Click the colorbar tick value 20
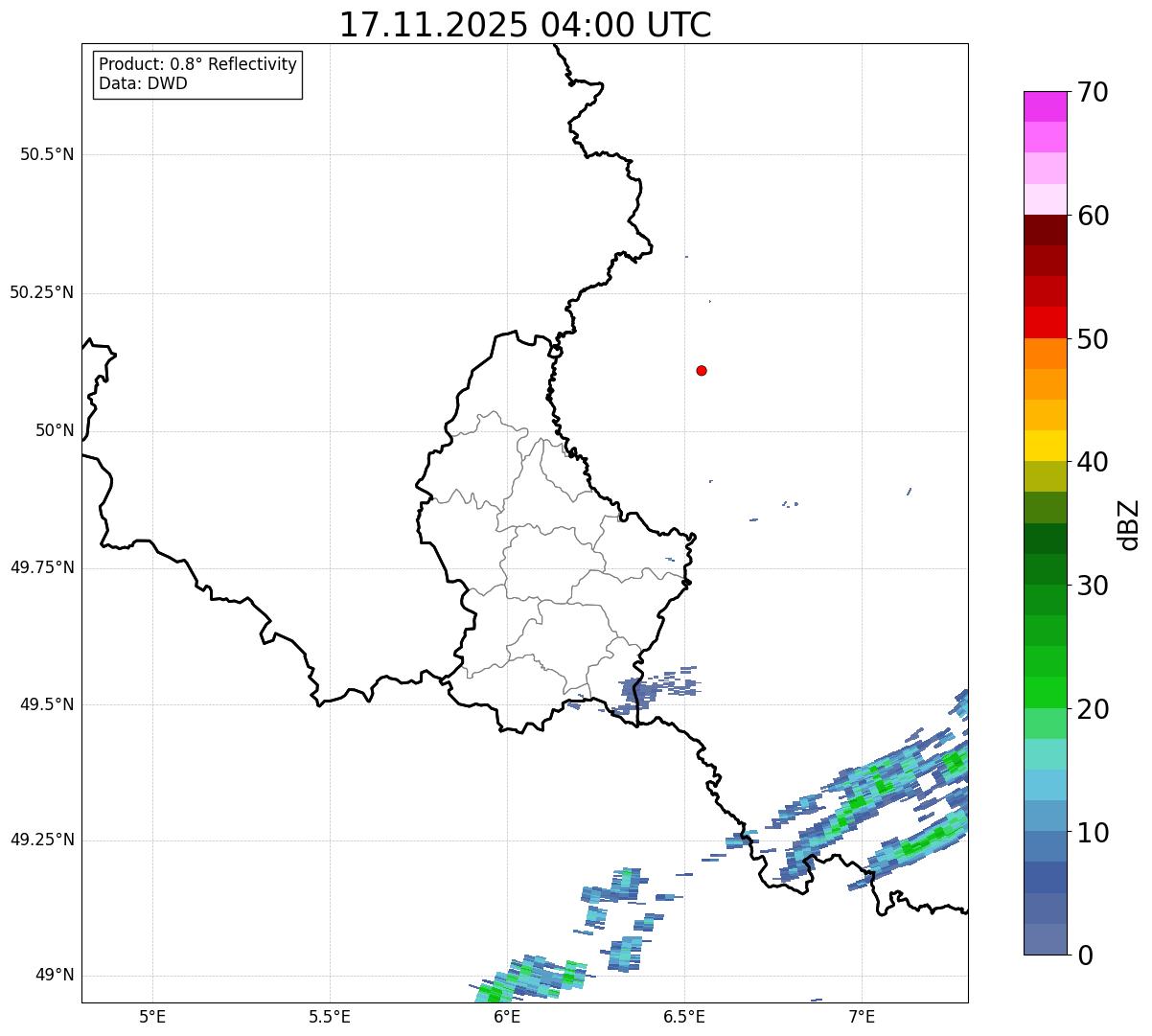1152x1036 pixels. [1093, 709]
